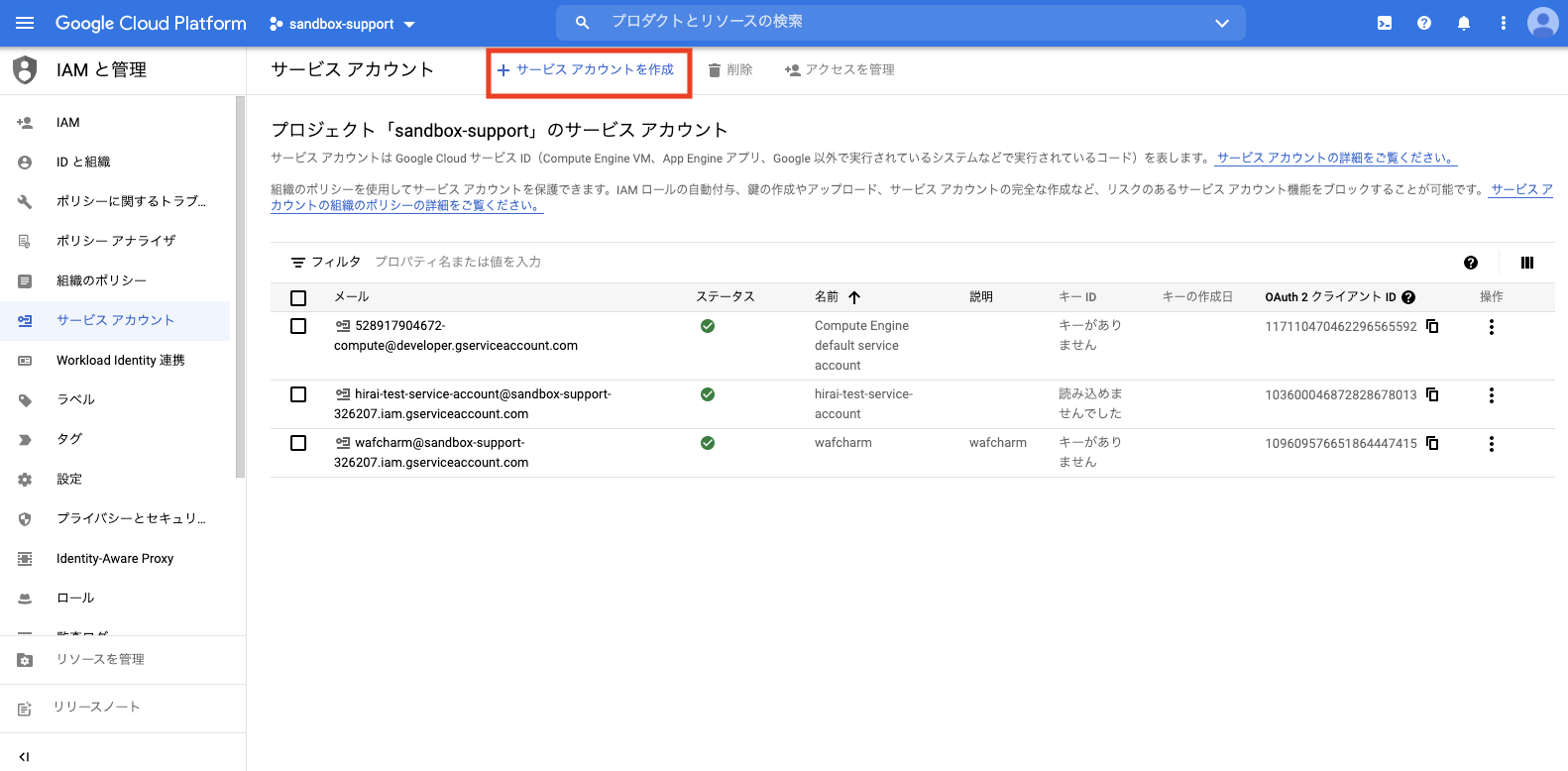Open the ロール item in sidebar

point(75,598)
